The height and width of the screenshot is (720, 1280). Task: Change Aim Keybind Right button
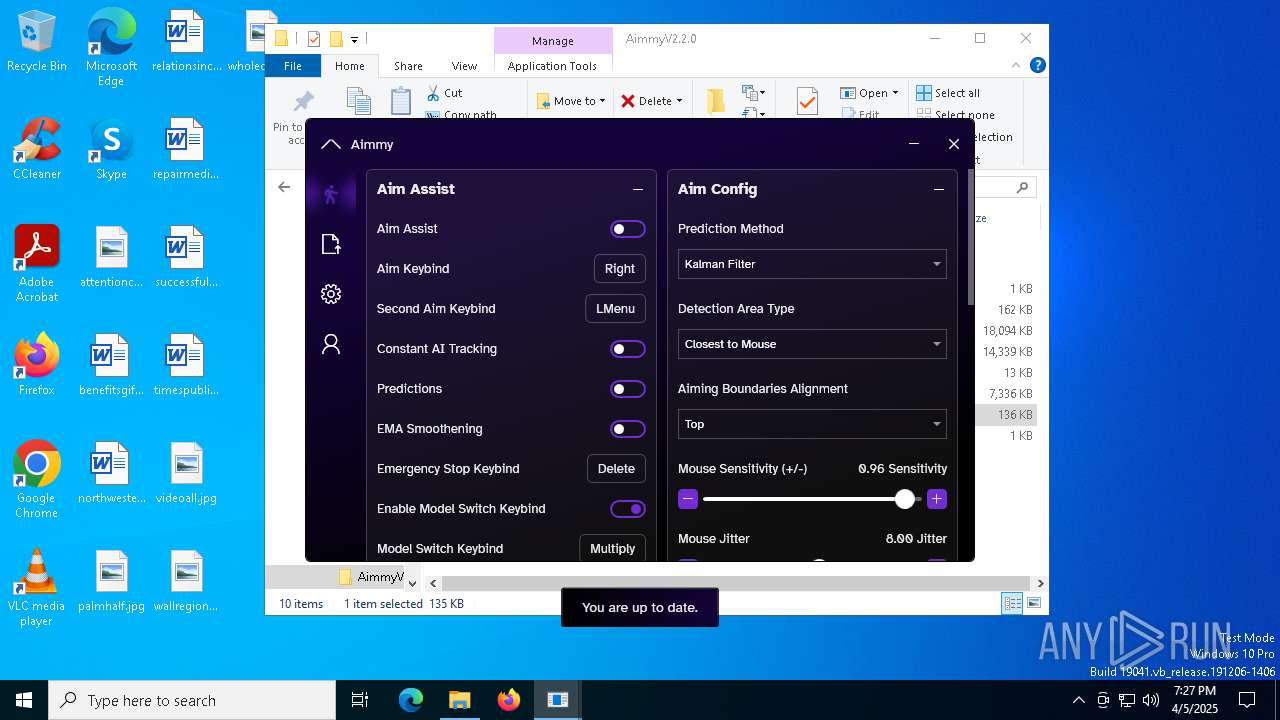coord(620,269)
